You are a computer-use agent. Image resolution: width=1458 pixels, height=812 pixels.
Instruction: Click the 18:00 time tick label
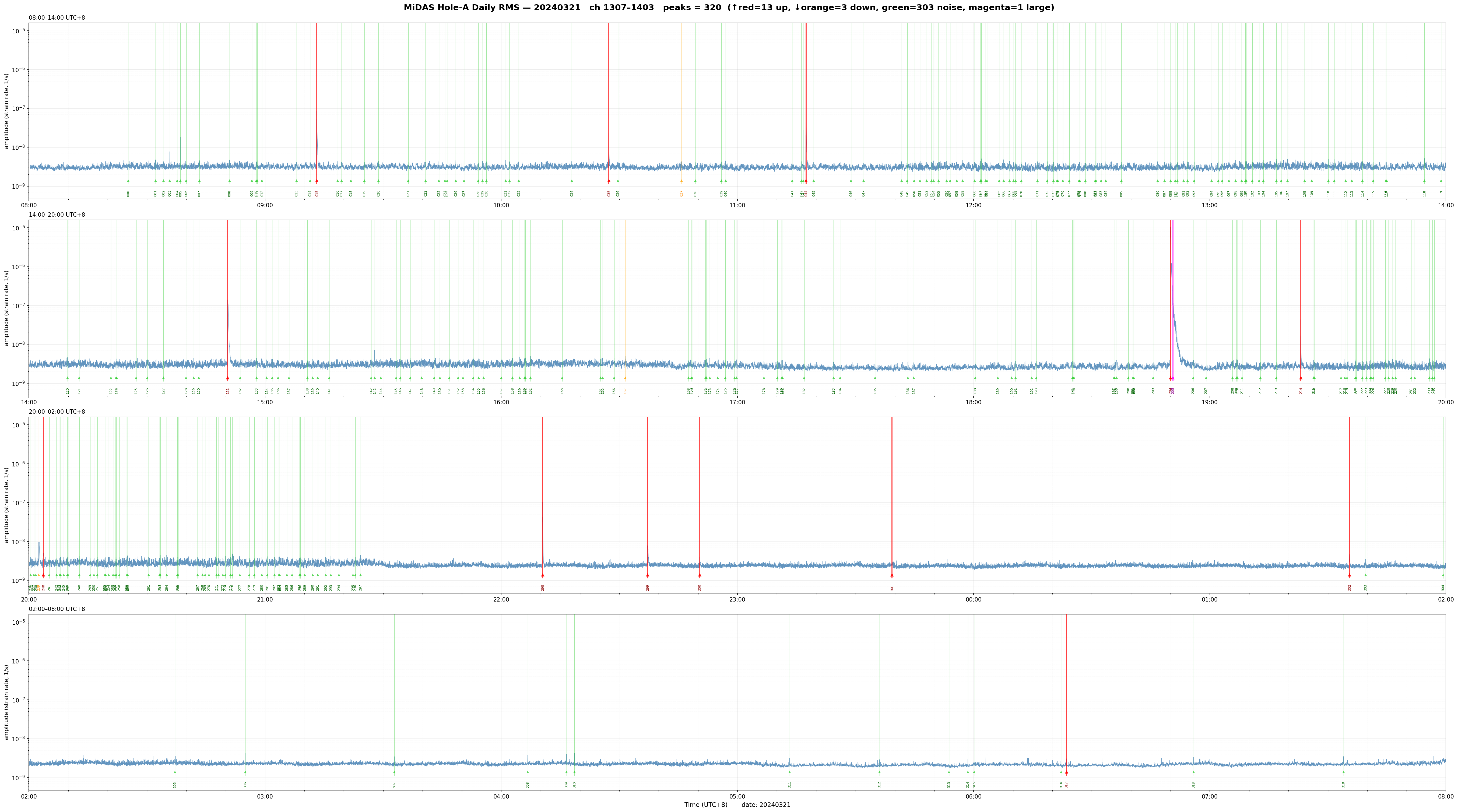[974, 402]
